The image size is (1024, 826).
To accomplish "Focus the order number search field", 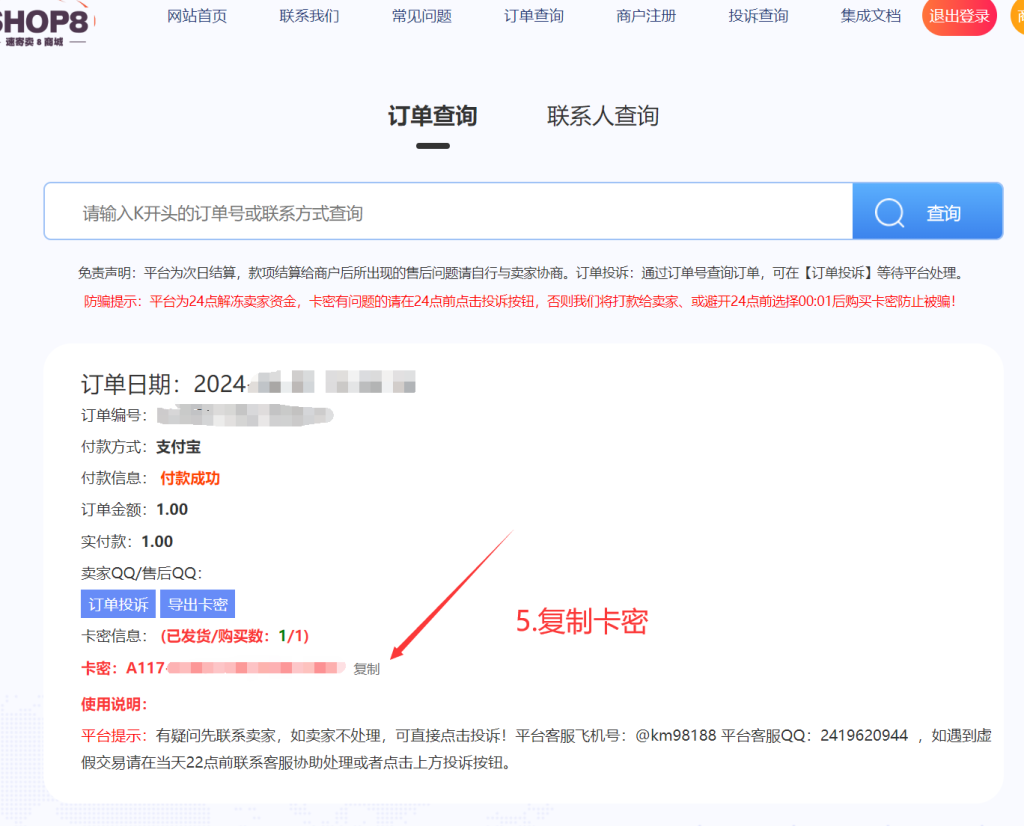I will (x=449, y=212).
